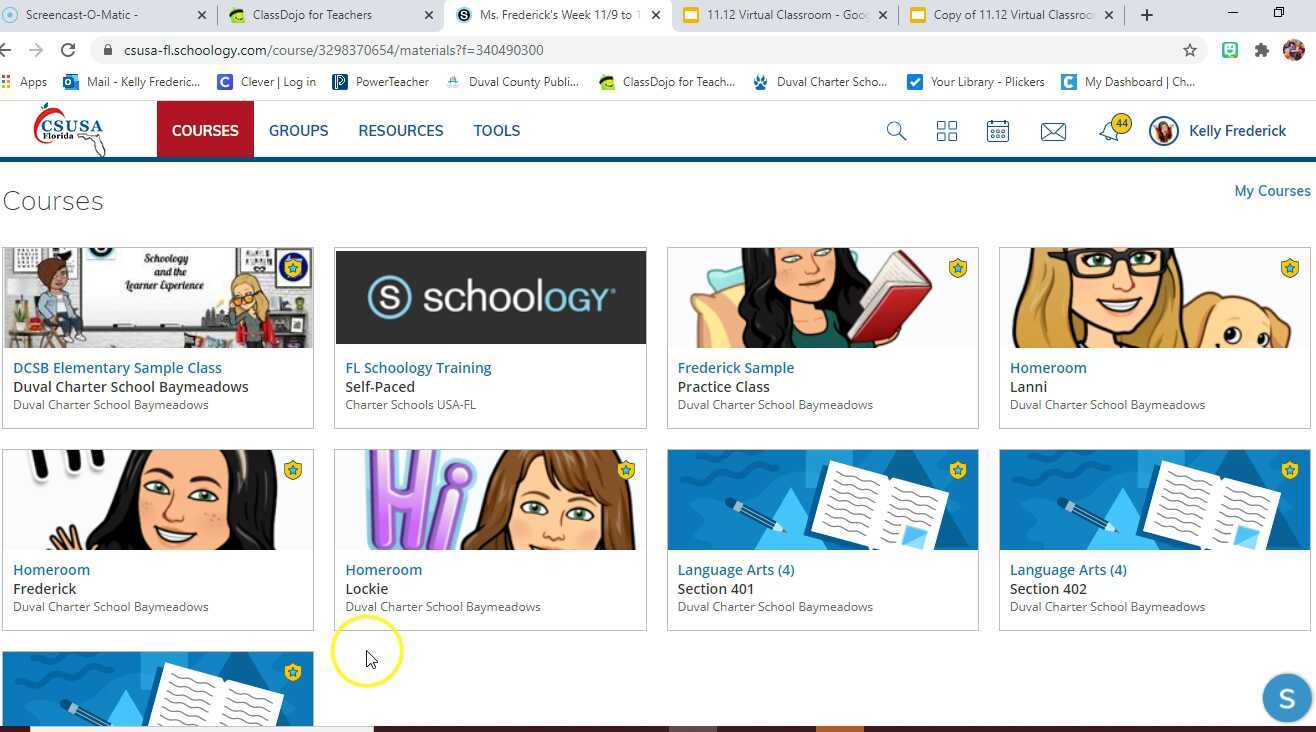Viewport: 1316px width, 732px height.
Task: Open the Your Library - Plickers bookmark
Action: [976, 82]
